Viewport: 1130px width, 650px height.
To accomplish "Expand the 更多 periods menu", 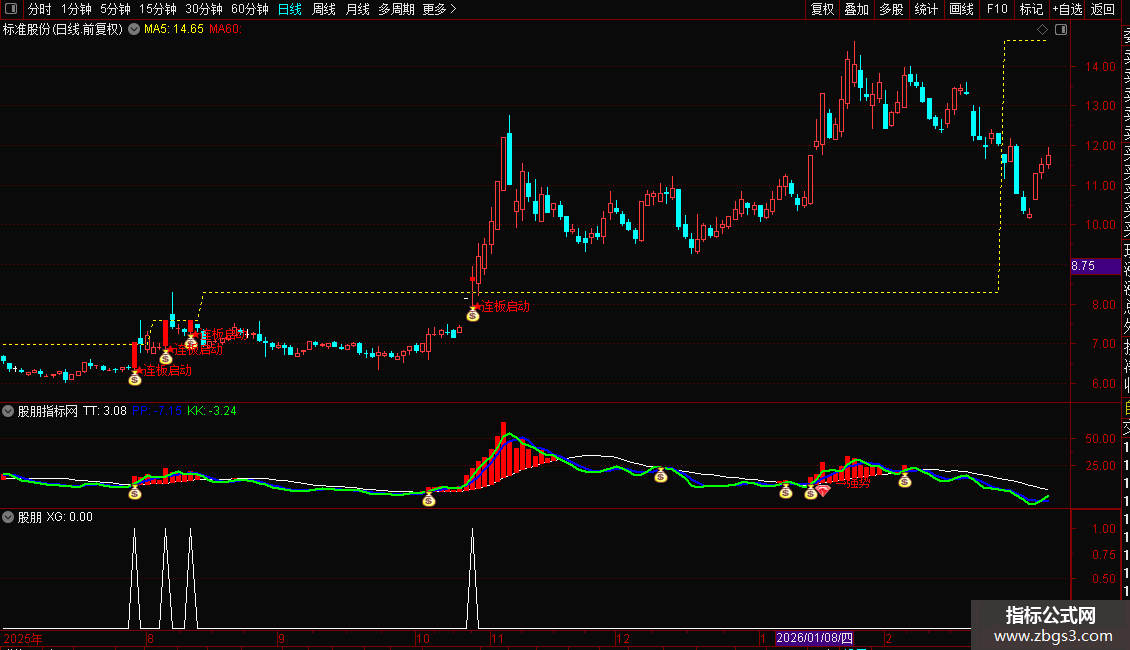I will (440, 9).
